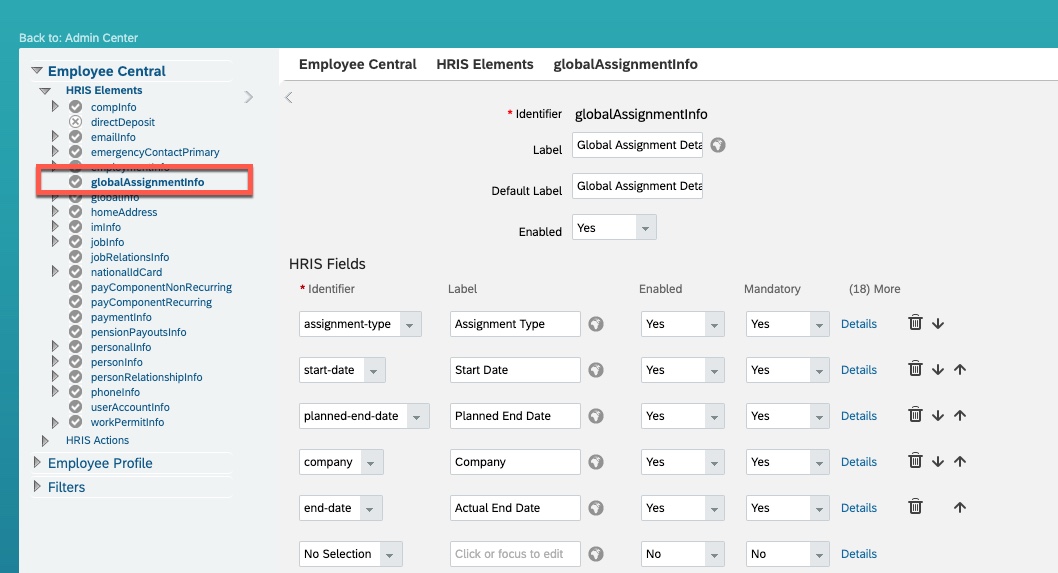Open Details for end-date field
This screenshot has height=573, width=1058.
pos(858,508)
